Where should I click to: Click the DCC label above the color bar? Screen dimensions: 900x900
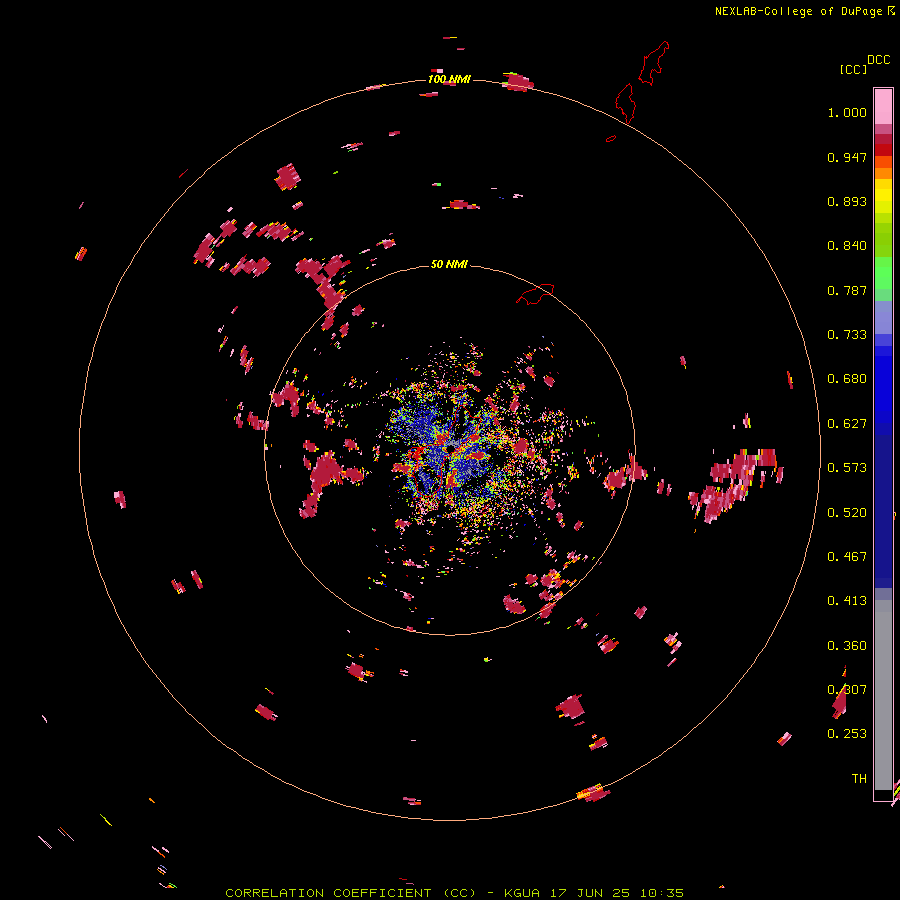click(878, 60)
